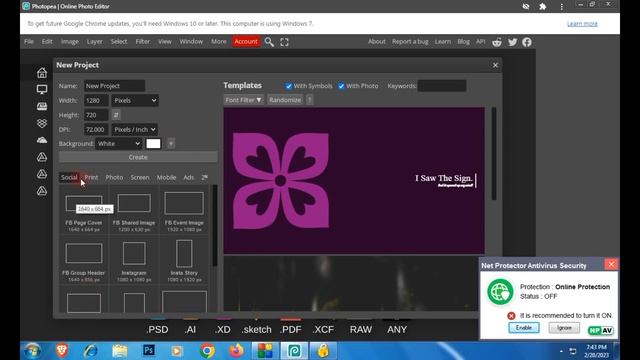This screenshot has width=640, height=360.
Task: Click the templates list scrollbar
Action: coord(494,154)
